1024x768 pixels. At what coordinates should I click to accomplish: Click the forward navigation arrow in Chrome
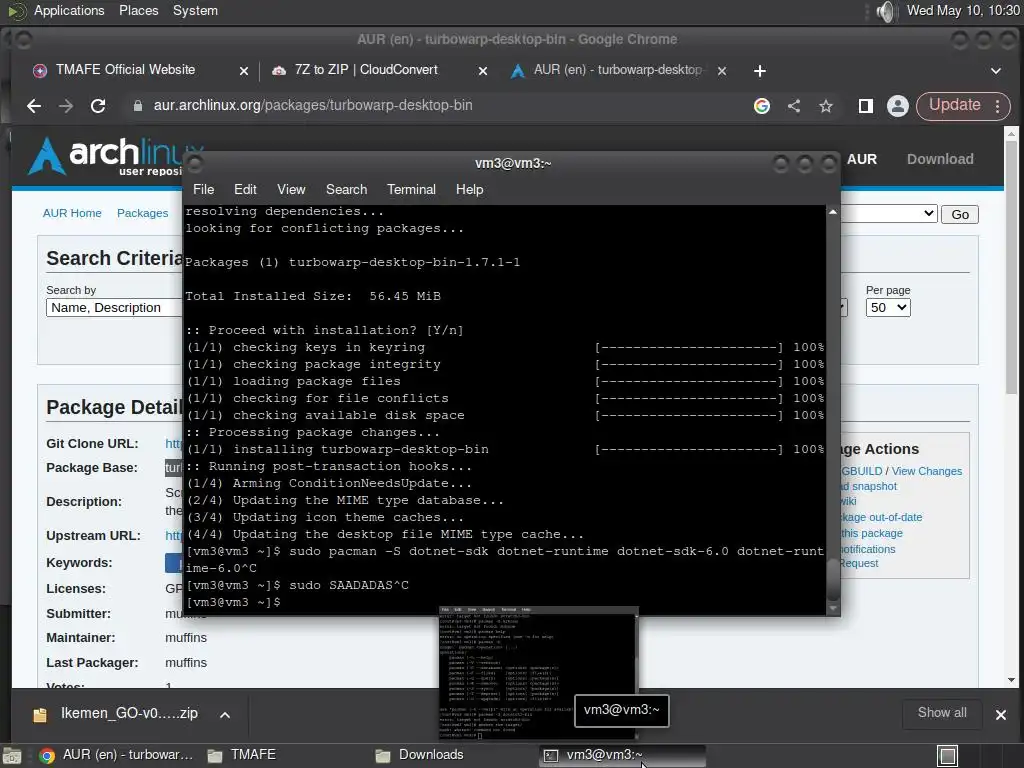click(x=66, y=106)
